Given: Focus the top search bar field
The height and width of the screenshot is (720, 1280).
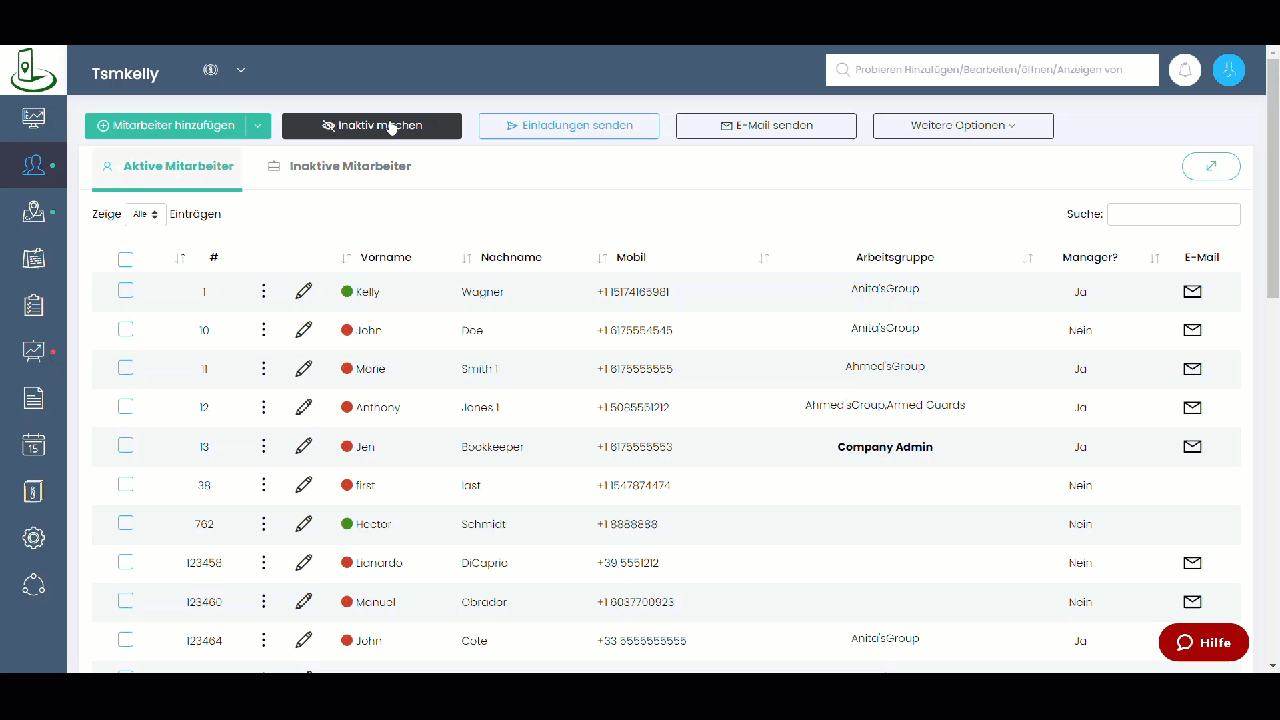Looking at the screenshot, I should pos(992,70).
